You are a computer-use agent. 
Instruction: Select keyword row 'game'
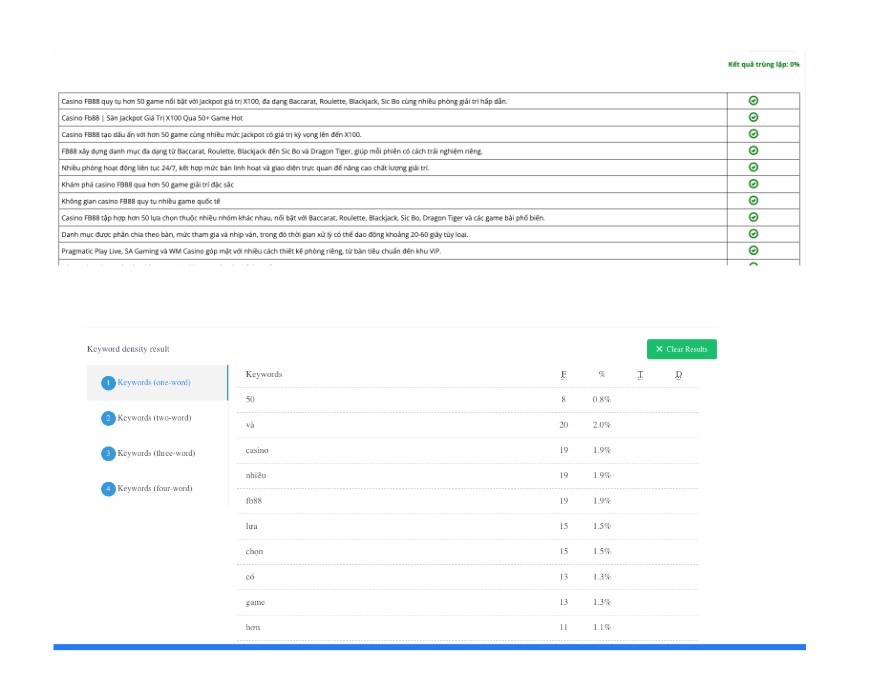(x=467, y=603)
